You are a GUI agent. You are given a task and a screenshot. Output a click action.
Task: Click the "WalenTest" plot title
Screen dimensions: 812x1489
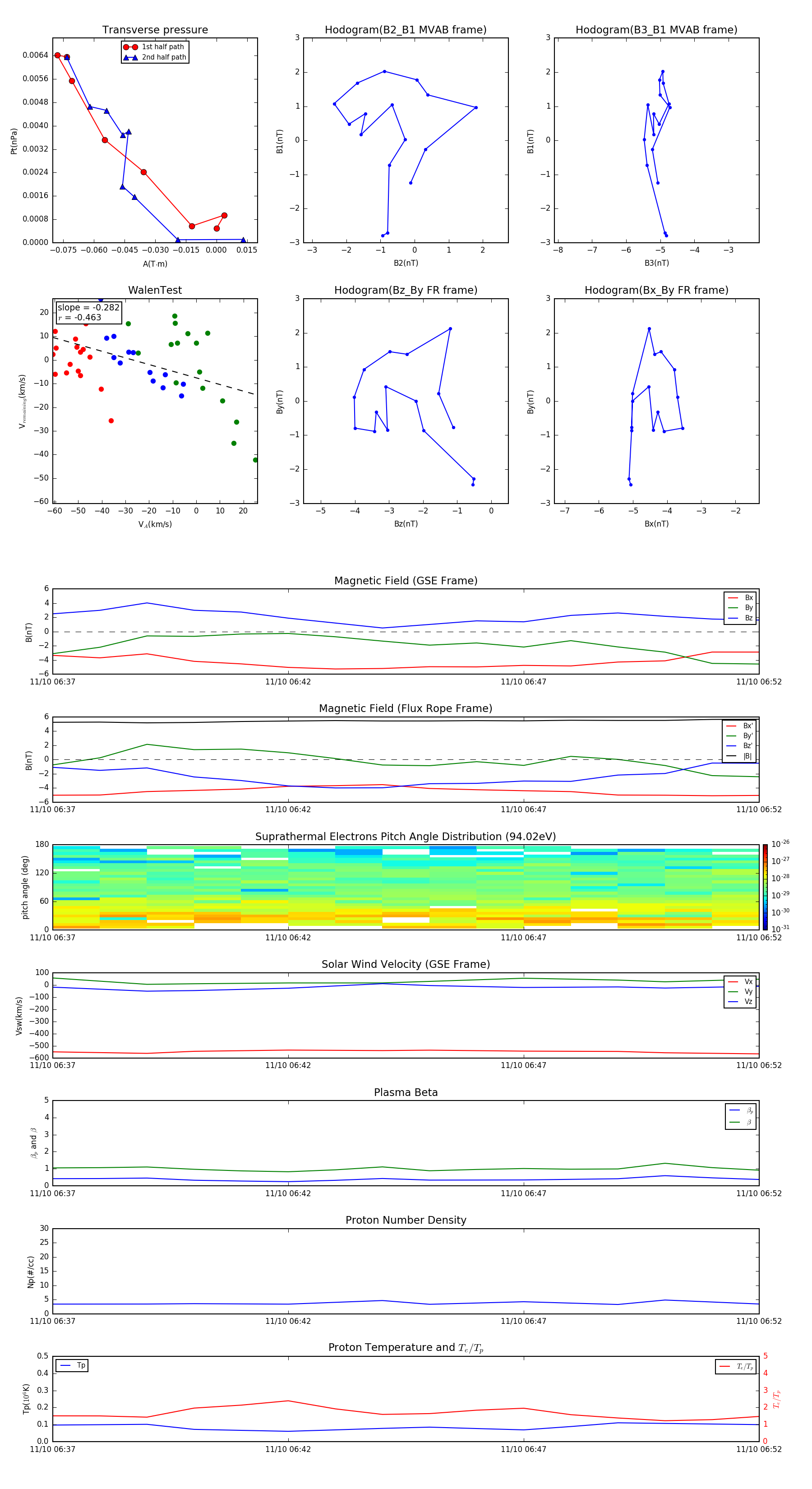pos(155,290)
